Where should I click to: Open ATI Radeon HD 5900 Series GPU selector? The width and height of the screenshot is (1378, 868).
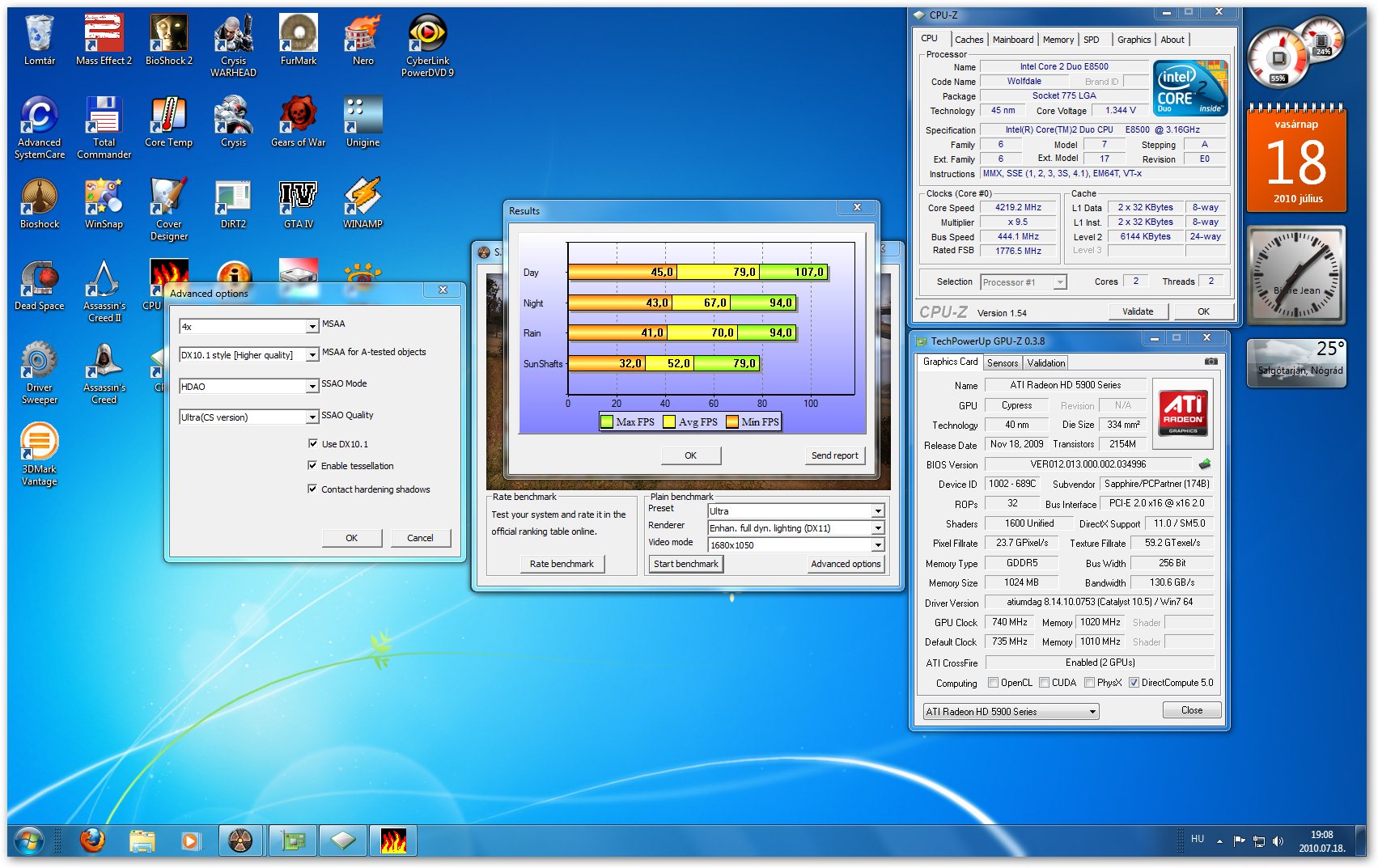coord(1011,712)
